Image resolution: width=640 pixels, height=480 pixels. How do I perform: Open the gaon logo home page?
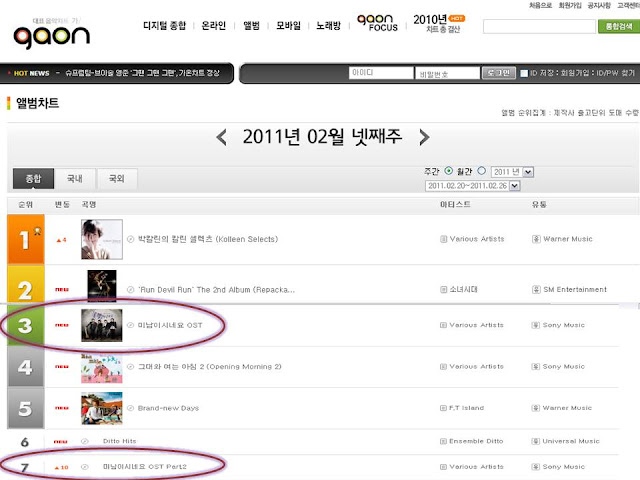(51, 36)
